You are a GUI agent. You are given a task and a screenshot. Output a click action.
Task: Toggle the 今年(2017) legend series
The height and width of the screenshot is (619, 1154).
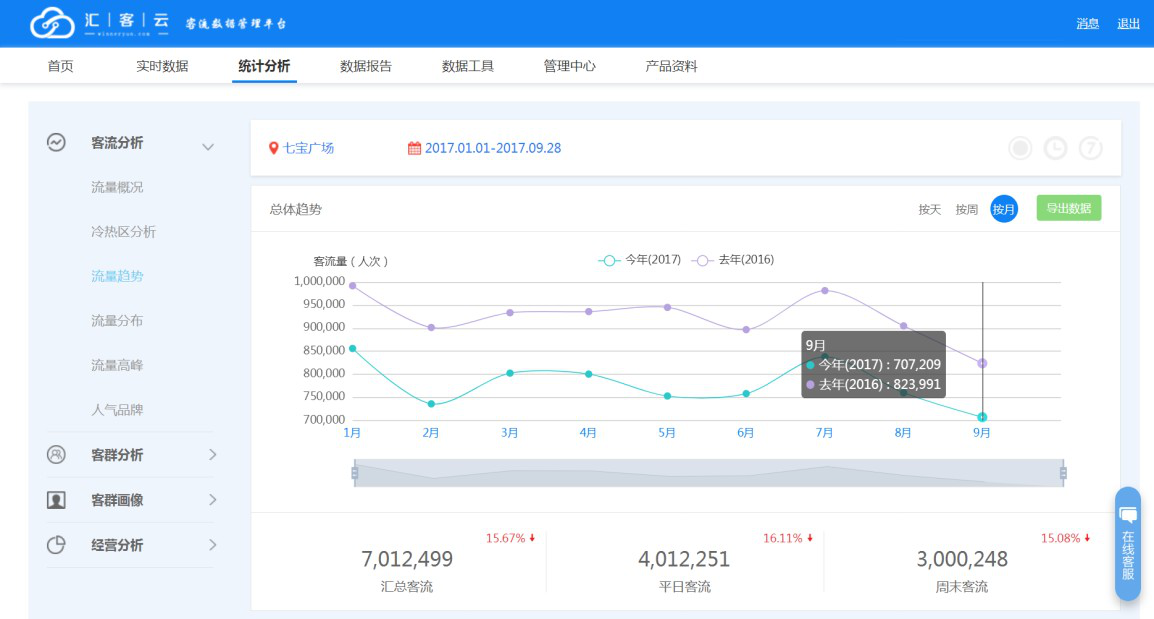point(640,260)
